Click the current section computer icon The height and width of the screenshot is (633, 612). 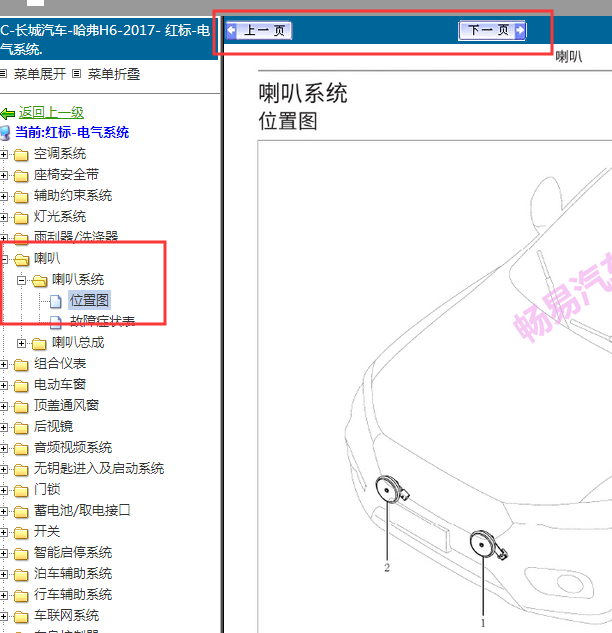(x=5, y=133)
